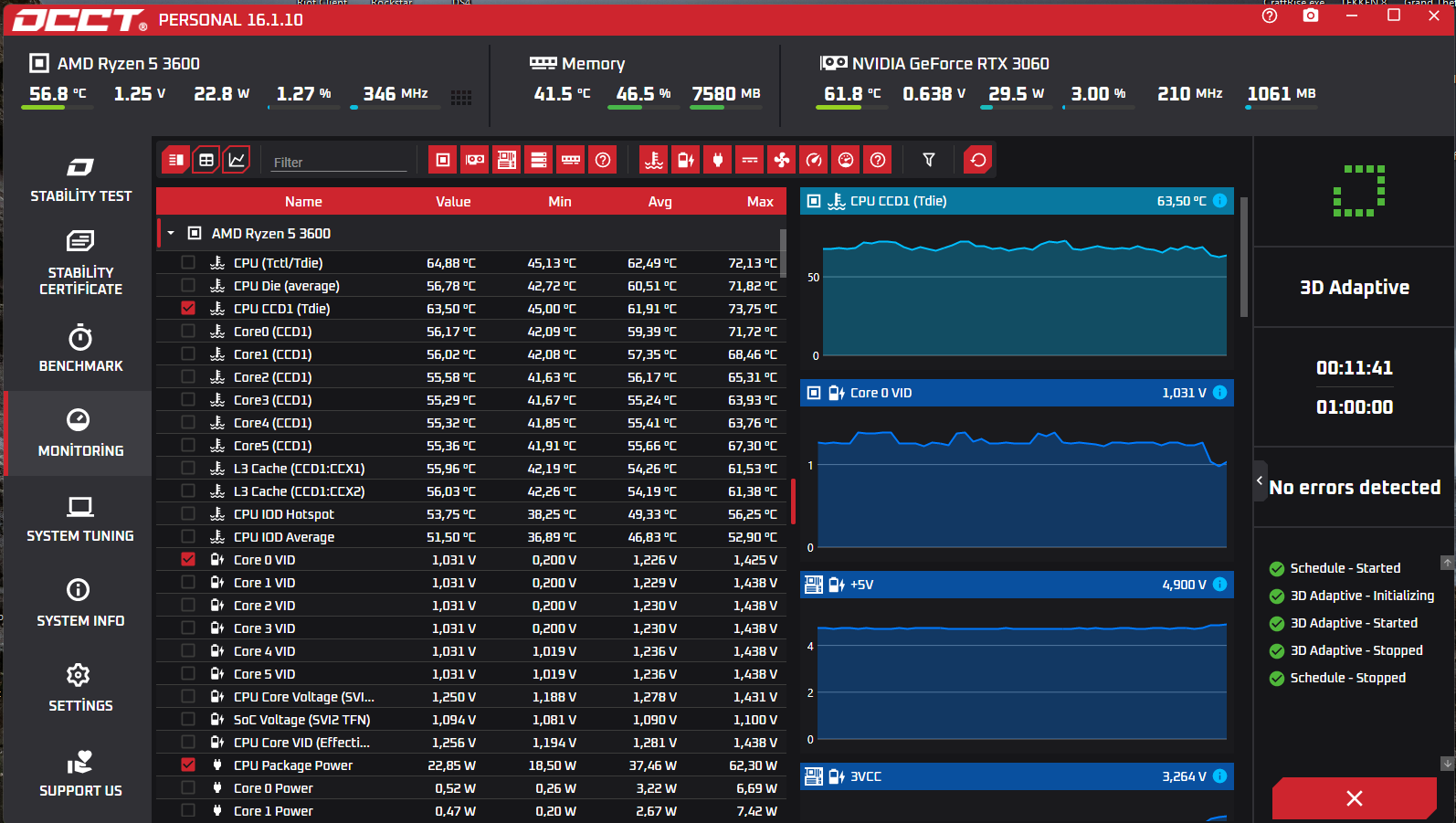Take a screenshot with camera icon
The width and height of the screenshot is (1456, 823).
[x=1311, y=16]
